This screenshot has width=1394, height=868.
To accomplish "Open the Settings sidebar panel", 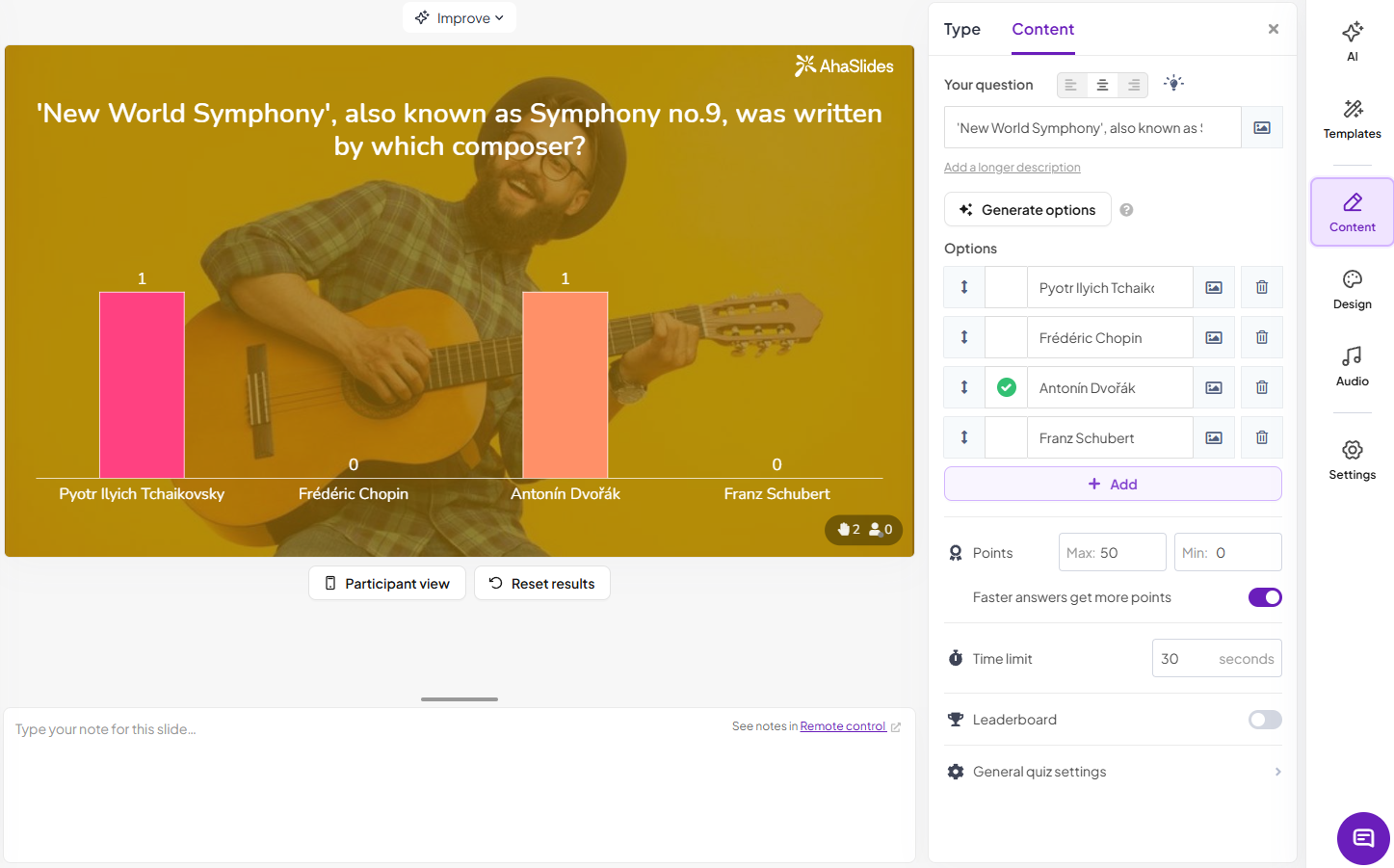I will click(x=1352, y=460).
